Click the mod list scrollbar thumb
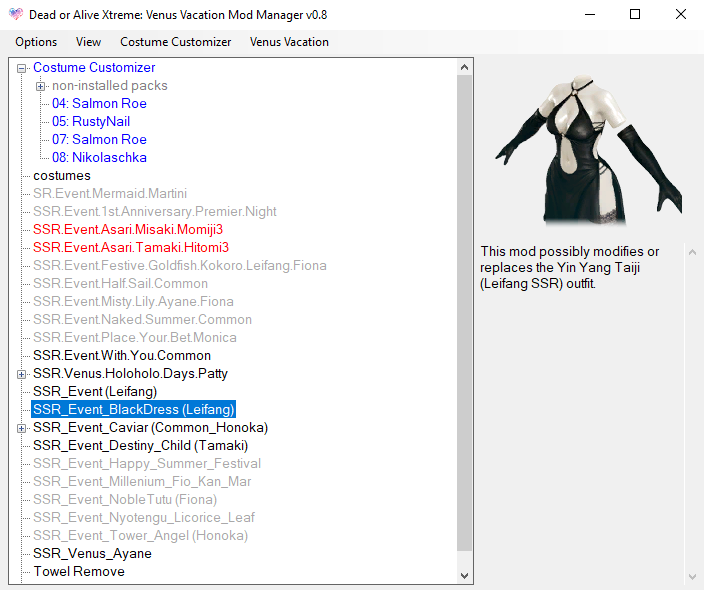Viewport: 704px width, 590px height. [x=465, y=313]
